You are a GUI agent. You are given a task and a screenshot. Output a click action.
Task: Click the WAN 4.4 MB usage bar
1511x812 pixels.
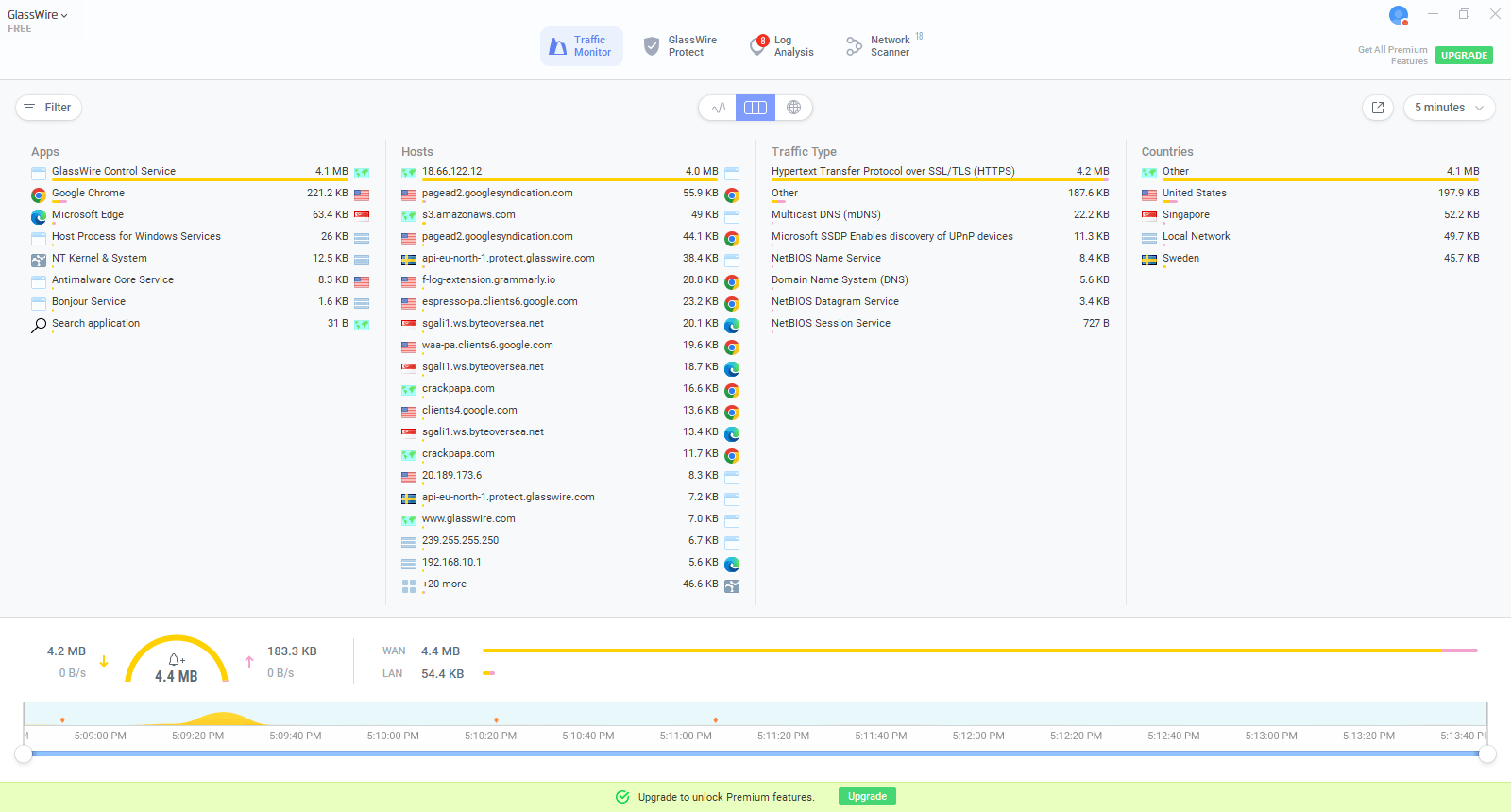pyautogui.click(x=979, y=651)
